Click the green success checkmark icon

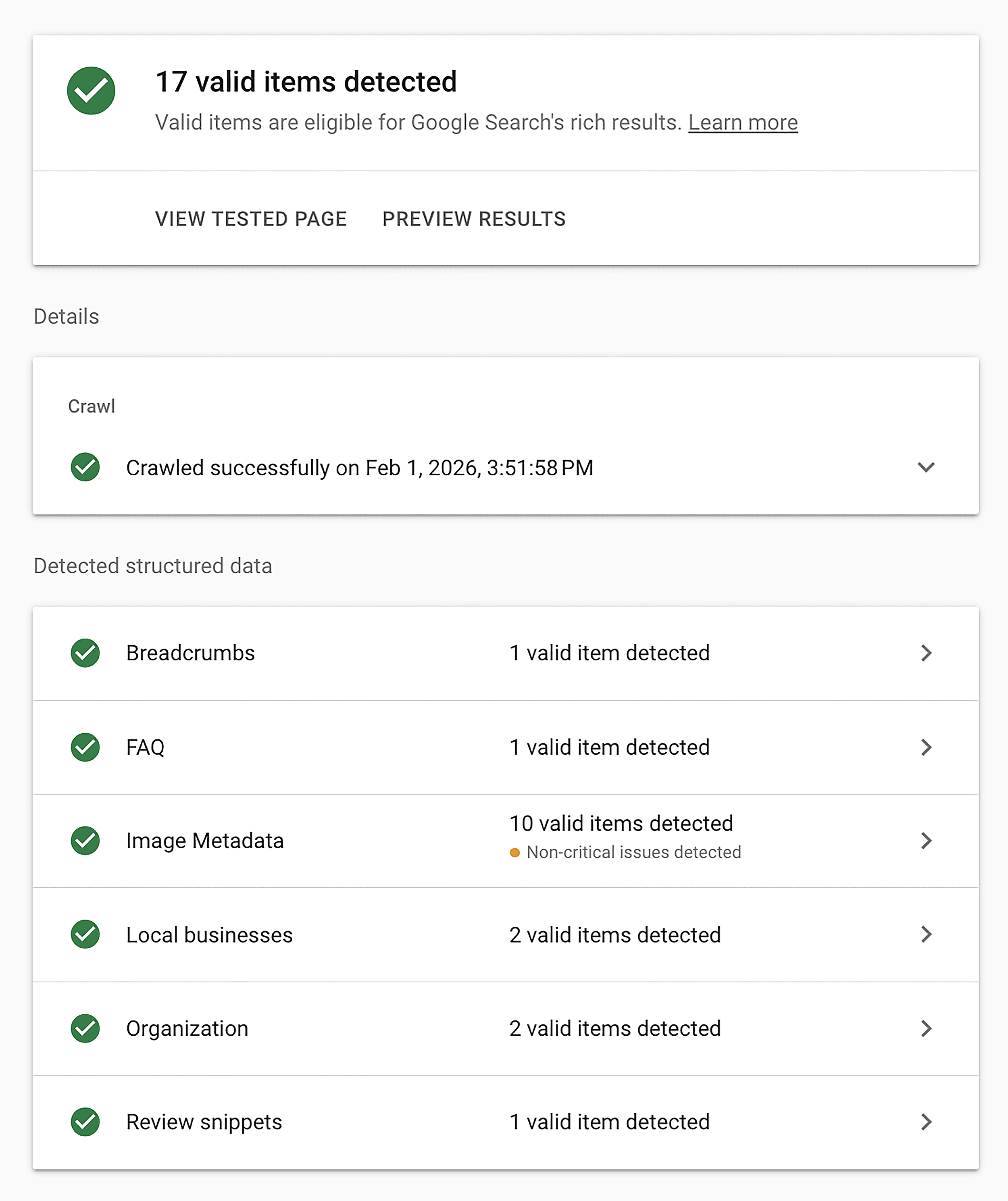coord(91,90)
